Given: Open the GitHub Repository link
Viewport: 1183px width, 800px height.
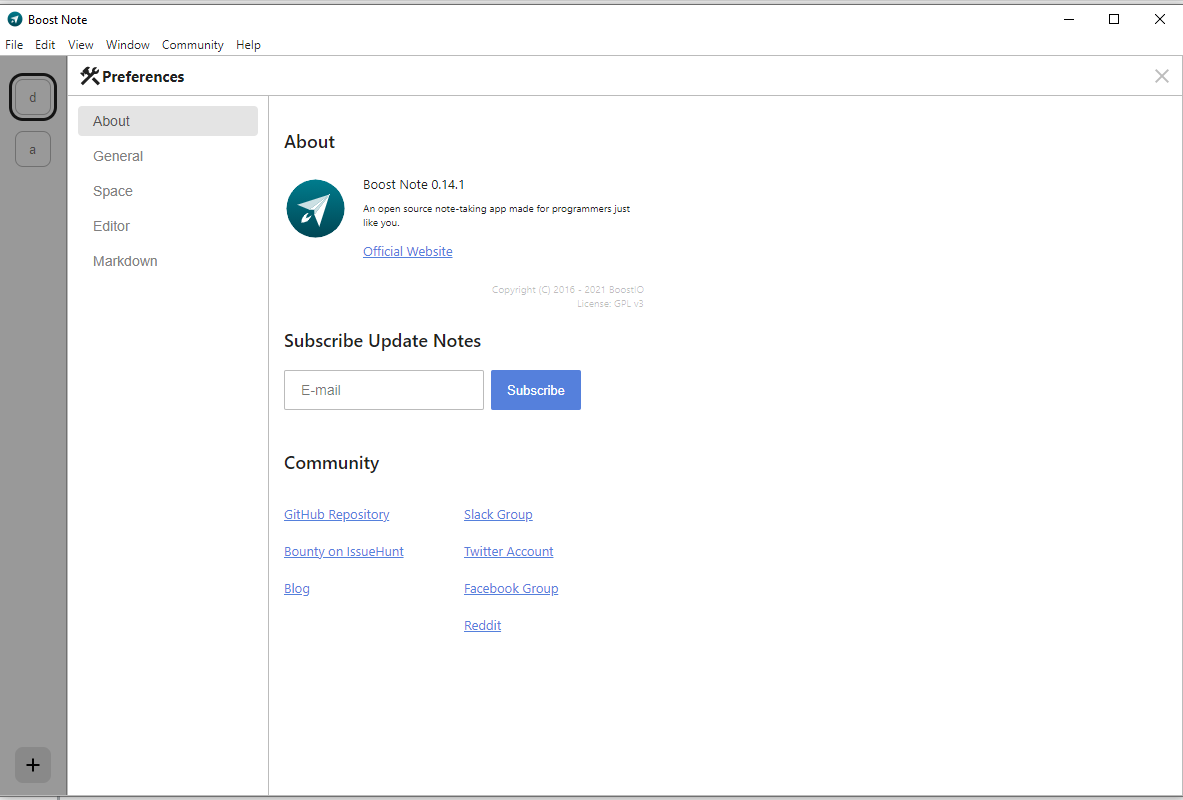Looking at the screenshot, I should pos(336,515).
